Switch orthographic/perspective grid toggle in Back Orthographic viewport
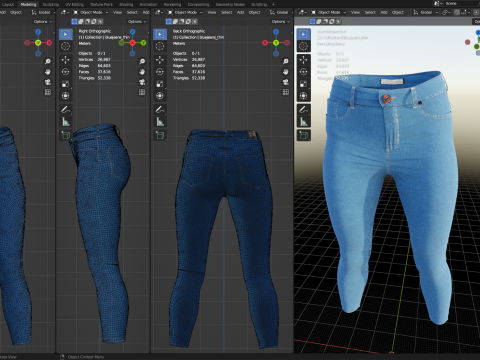 click(x=286, y=92)
